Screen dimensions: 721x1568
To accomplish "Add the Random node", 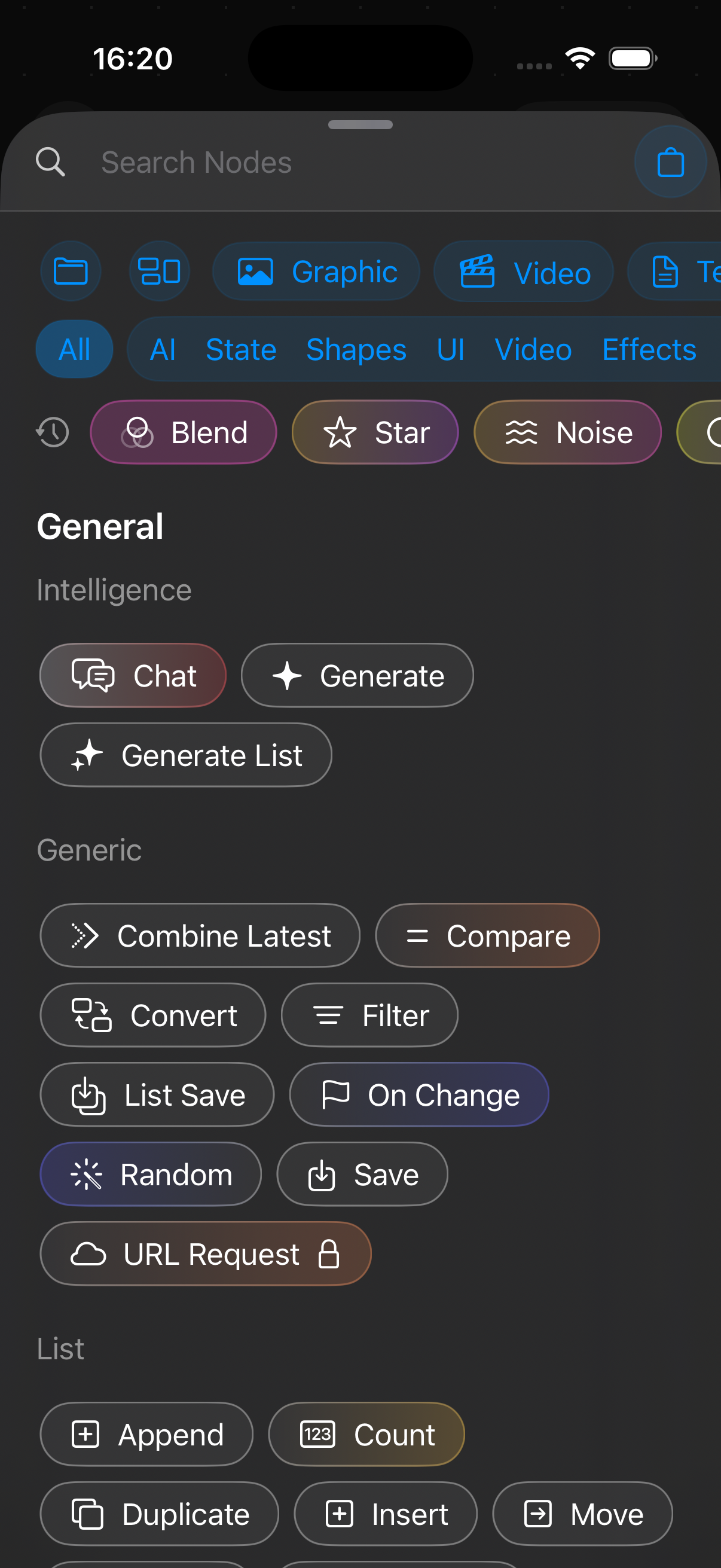I will click(151, 1174).
